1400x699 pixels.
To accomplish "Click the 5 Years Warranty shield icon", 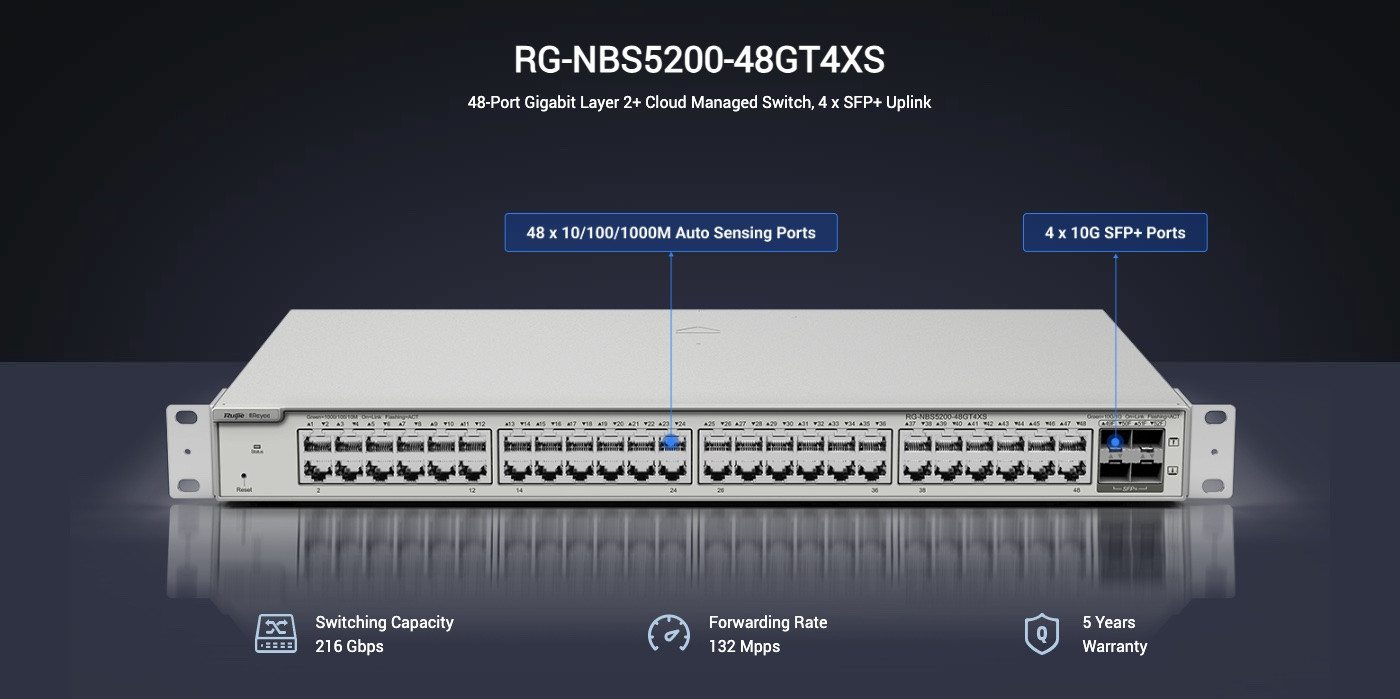I will coord(1042,634).
